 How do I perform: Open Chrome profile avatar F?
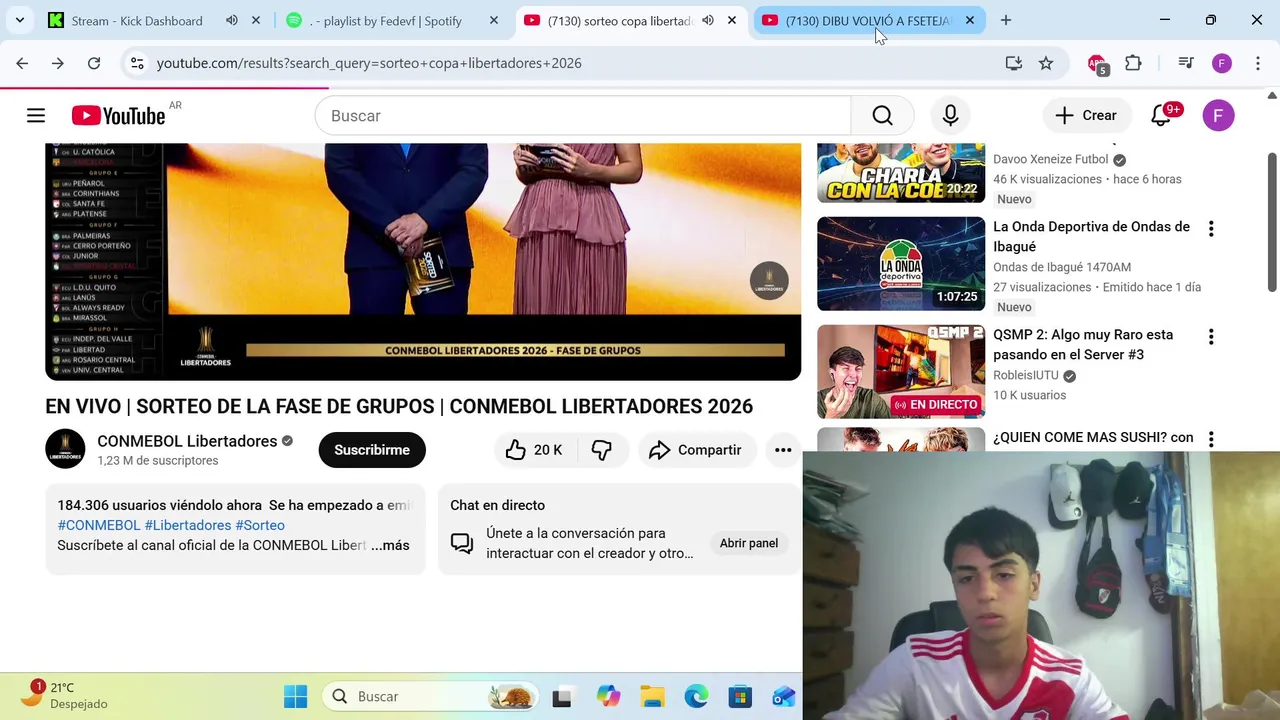pyautogui.click(x=1222, y=63)
